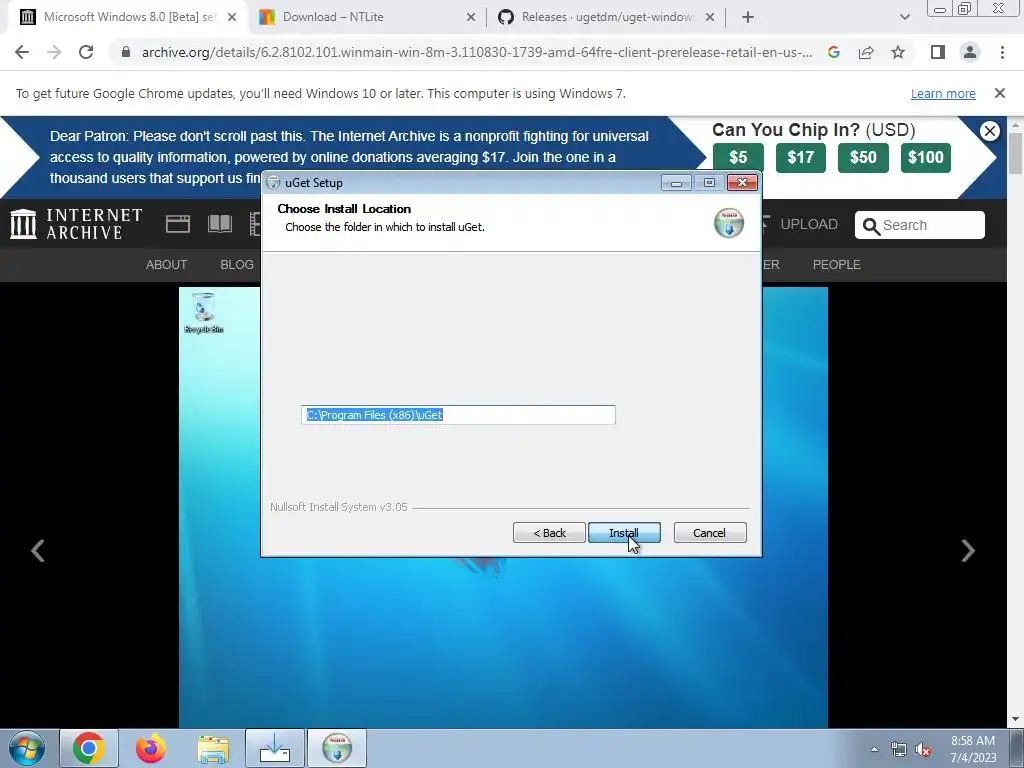Click the archive.org URL in address bar

pos(477,52)
